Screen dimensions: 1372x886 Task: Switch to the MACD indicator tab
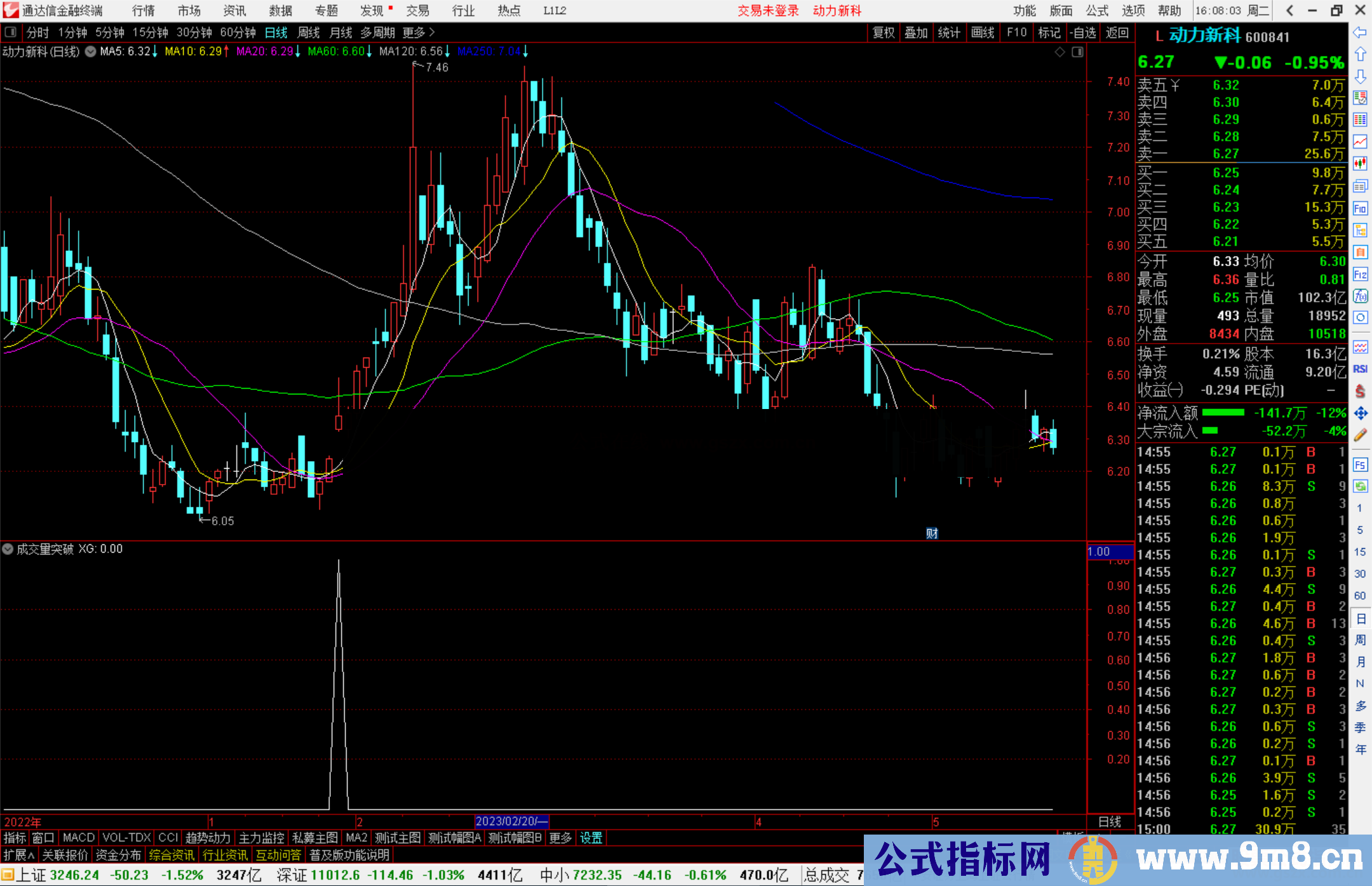click(x=78, y=838)
